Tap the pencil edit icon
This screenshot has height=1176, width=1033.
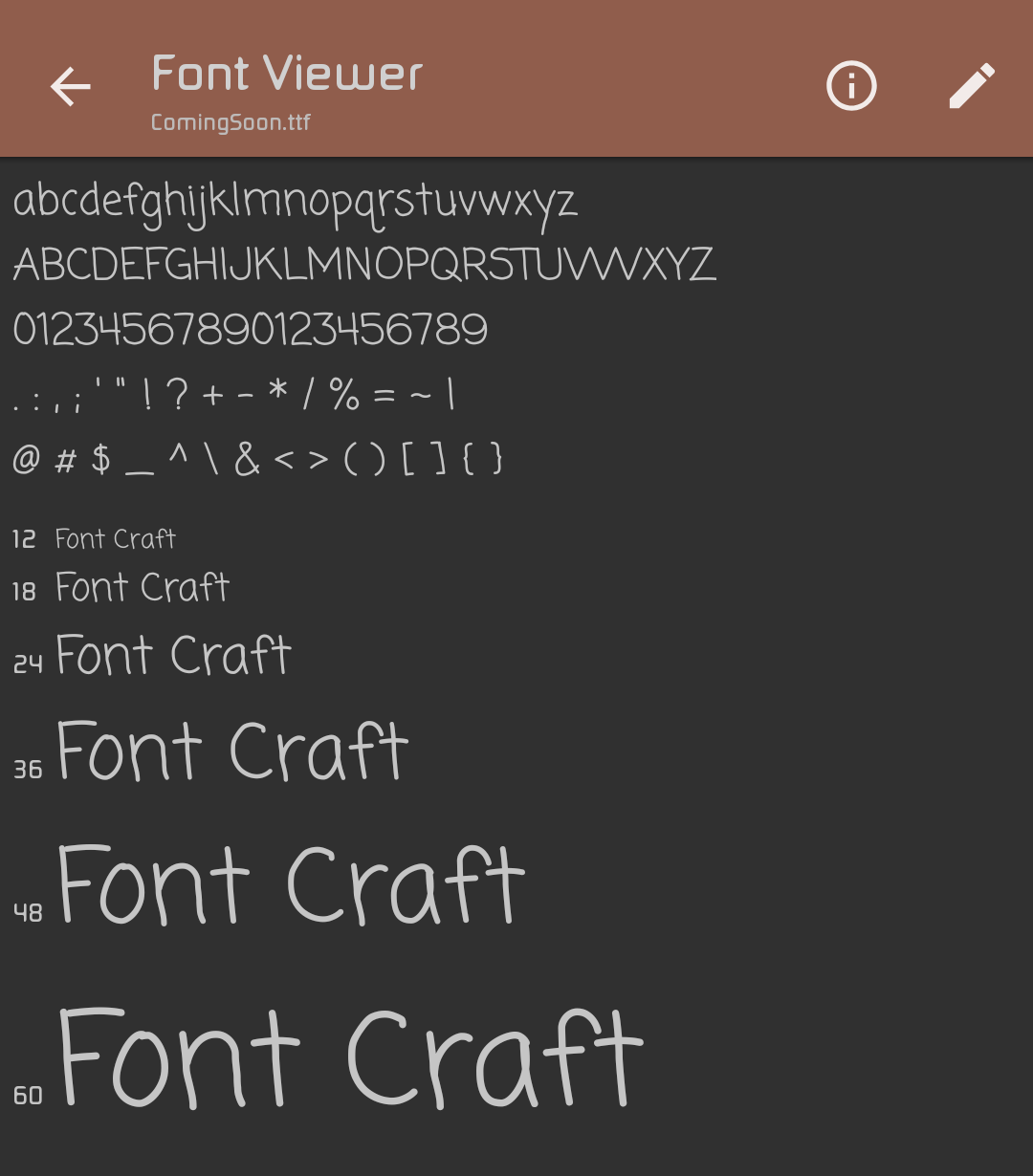(972, 86)
